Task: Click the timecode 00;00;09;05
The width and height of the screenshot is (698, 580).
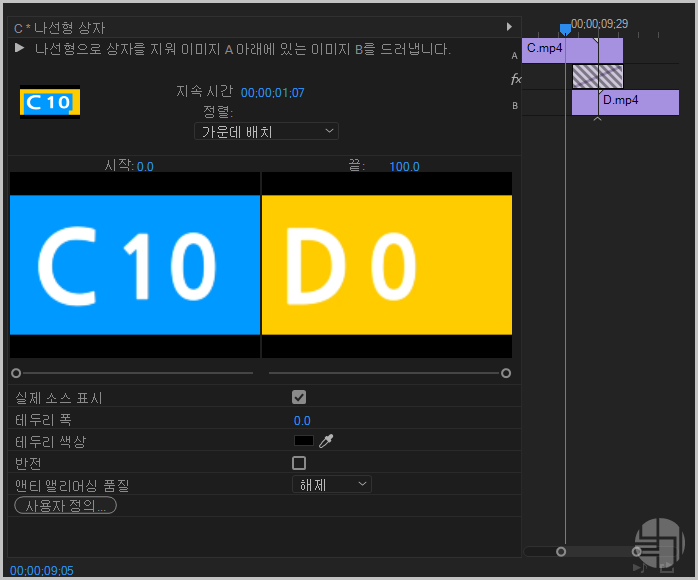Action: pyautogui.click(x=42, y=570)
